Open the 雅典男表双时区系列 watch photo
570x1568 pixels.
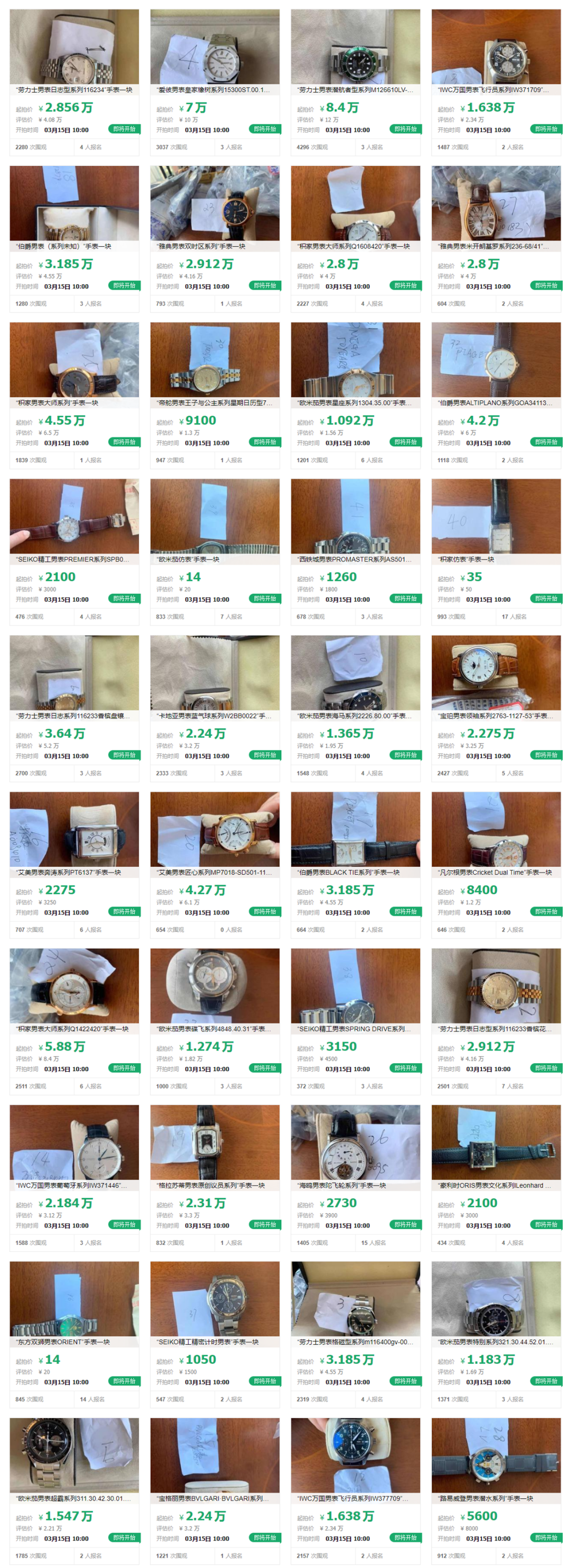(215, 203)
